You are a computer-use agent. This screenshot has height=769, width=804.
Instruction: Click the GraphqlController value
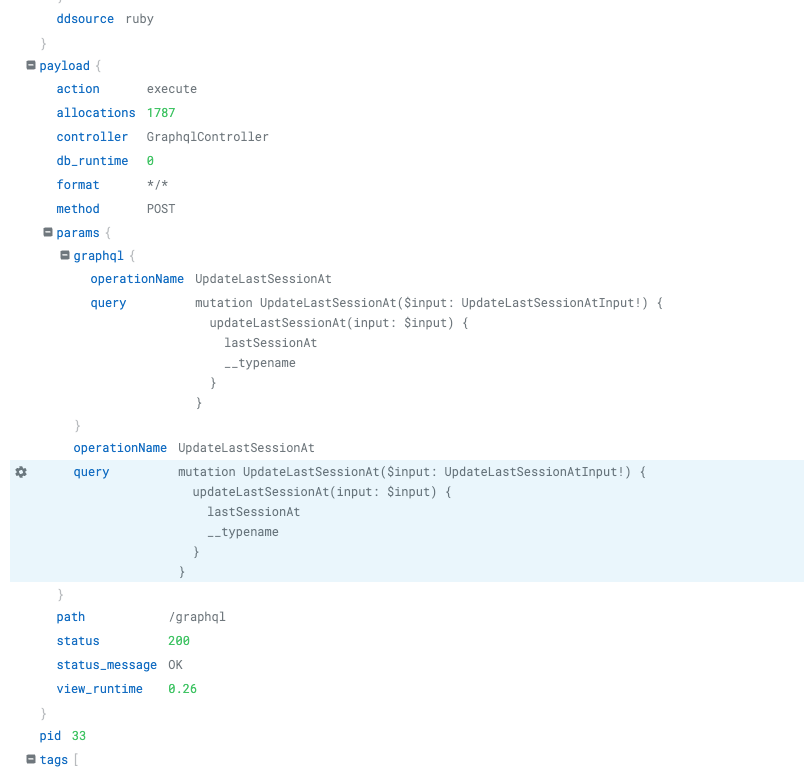click(207, 137)
